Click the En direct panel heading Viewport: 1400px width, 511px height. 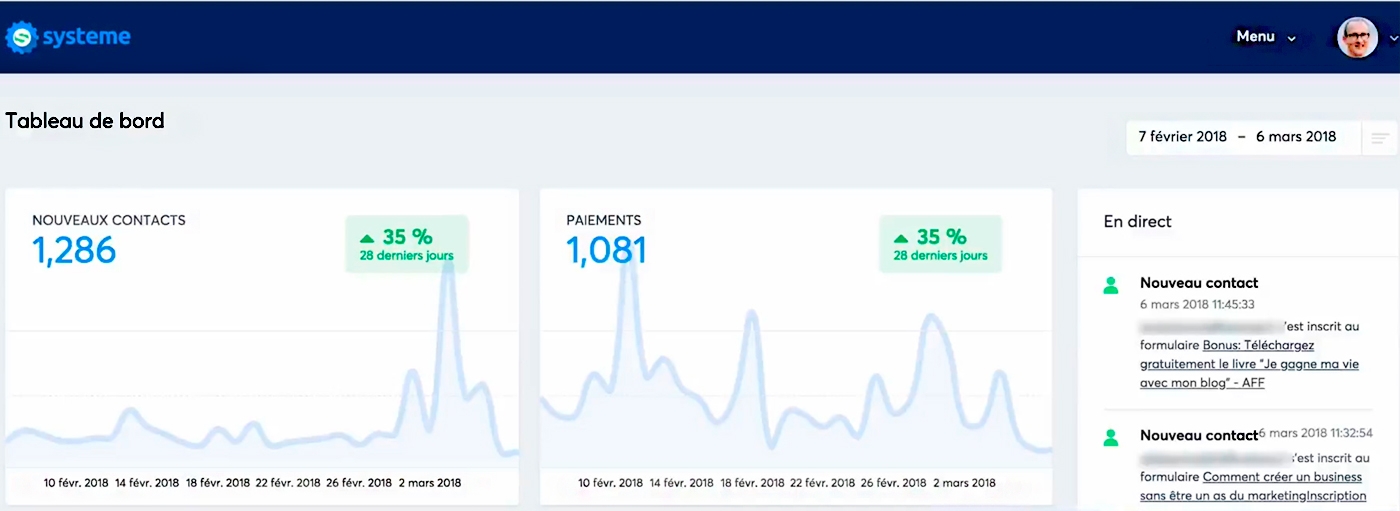1137,222
